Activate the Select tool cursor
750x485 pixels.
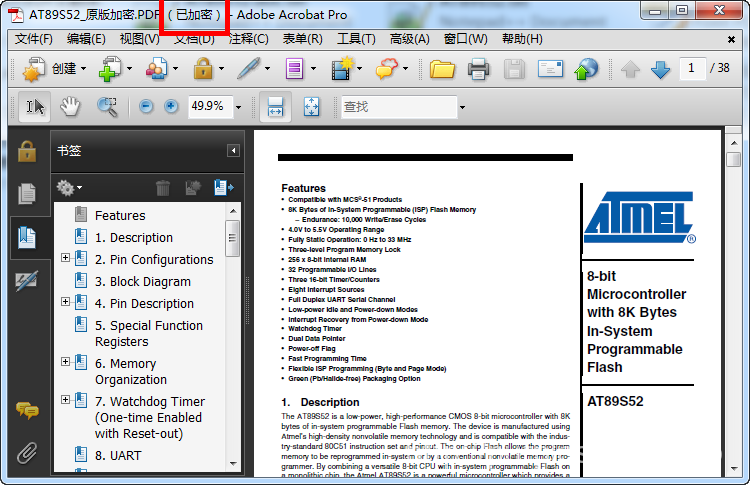tap(35, 106)
